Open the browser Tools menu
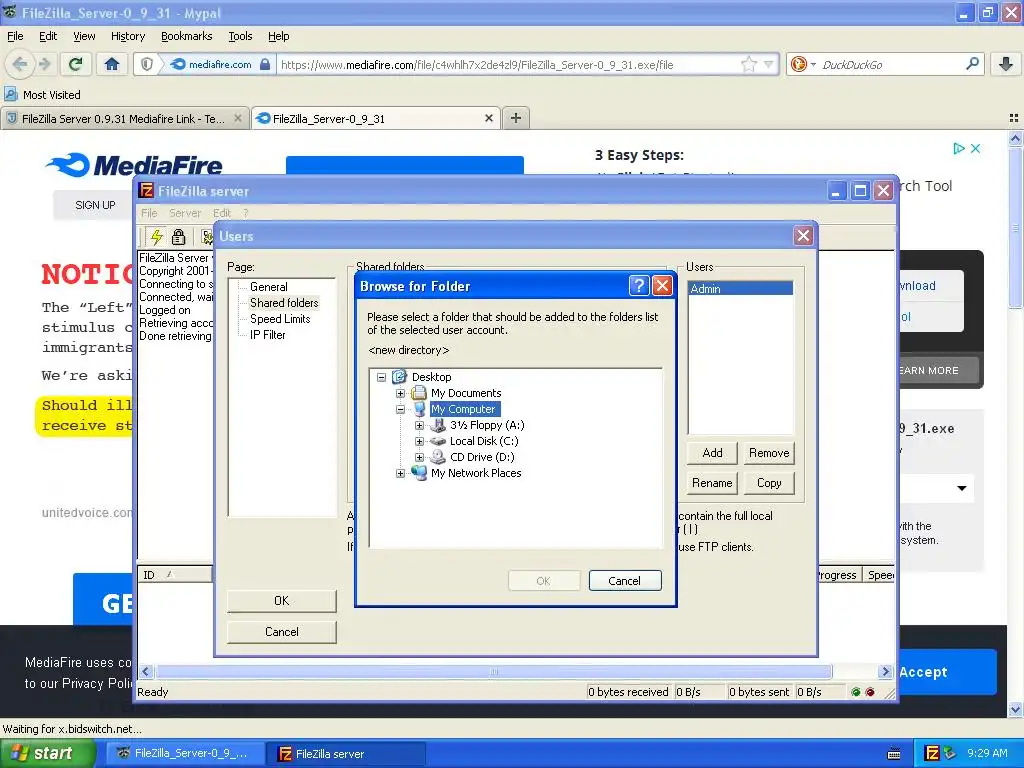The height and width of the screenshot is (768, 1024). pos(240,36)
